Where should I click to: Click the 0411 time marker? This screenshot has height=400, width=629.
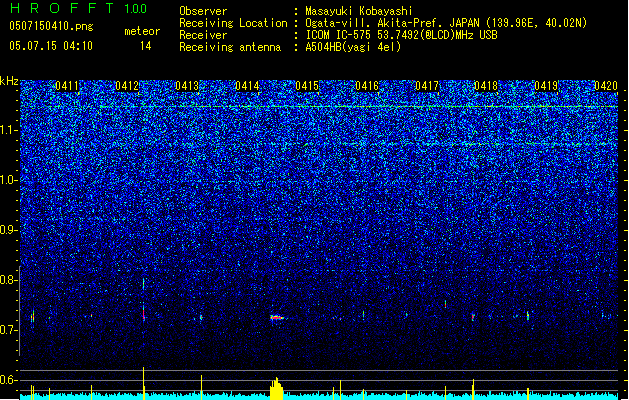[67, 86]
